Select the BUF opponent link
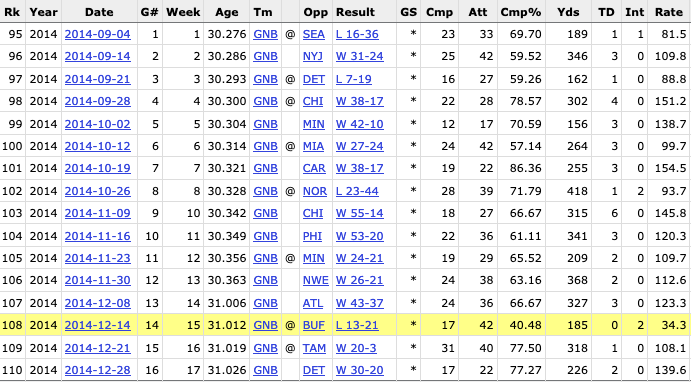Screen dimensions: 691x382 pos(314,325)
